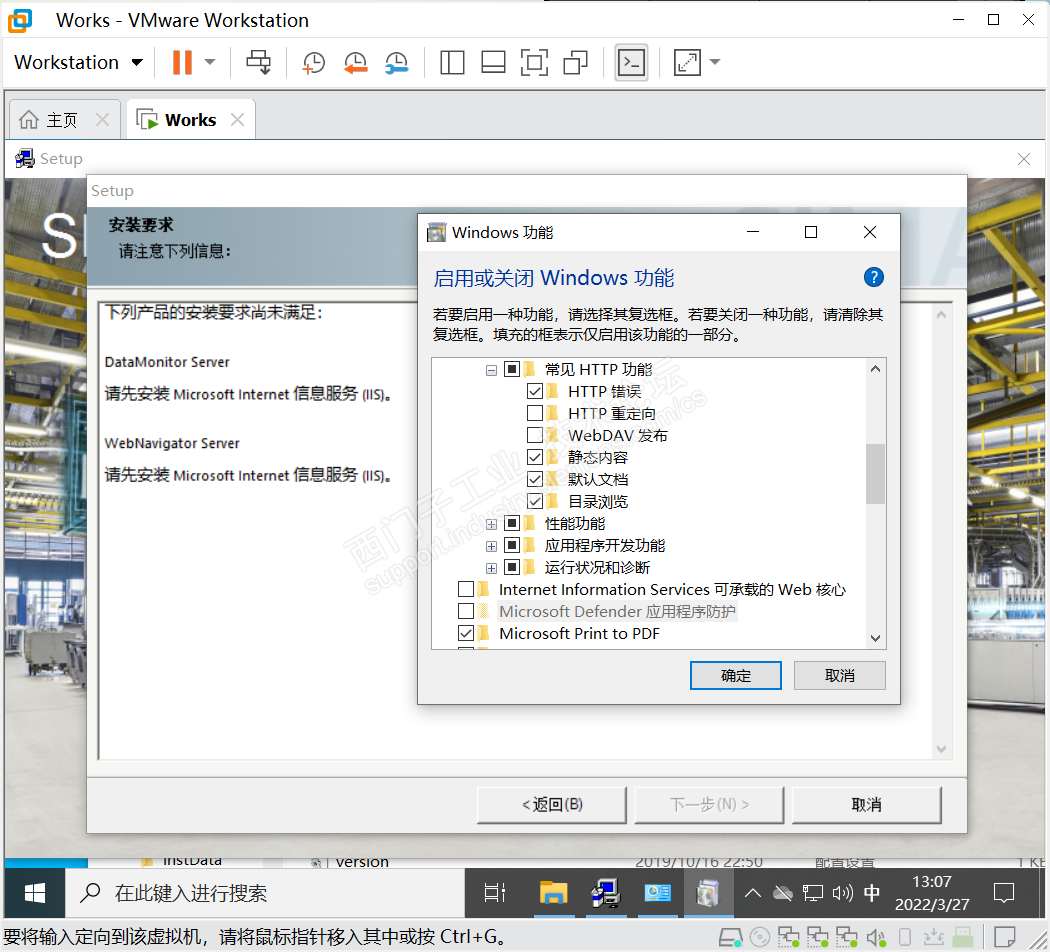The height and width of the screenshot is (952, 1050).
Task: Close the Works tab
Action: pyautogui.click(x=238, y=120)
